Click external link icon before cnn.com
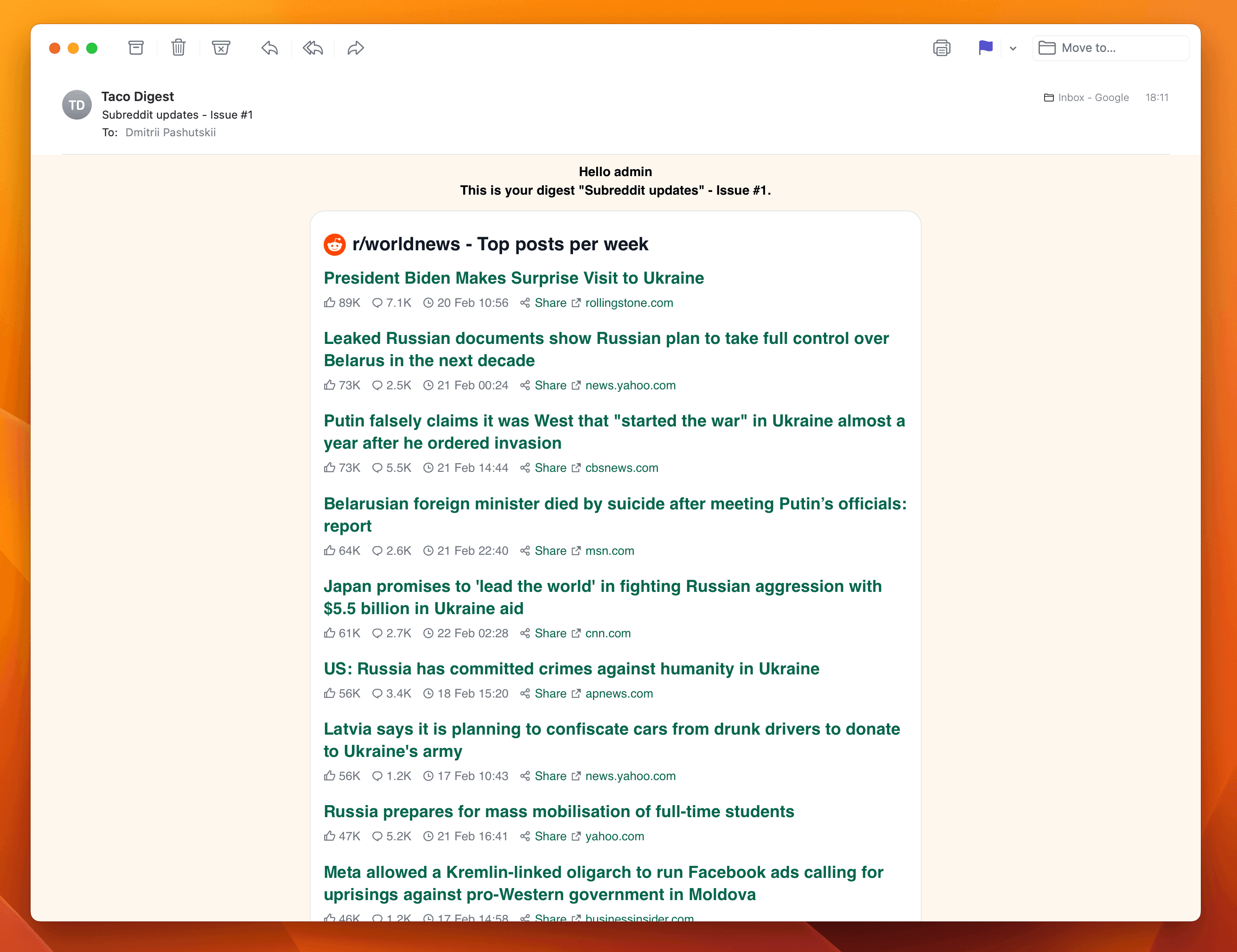 [x=576, y=633]
